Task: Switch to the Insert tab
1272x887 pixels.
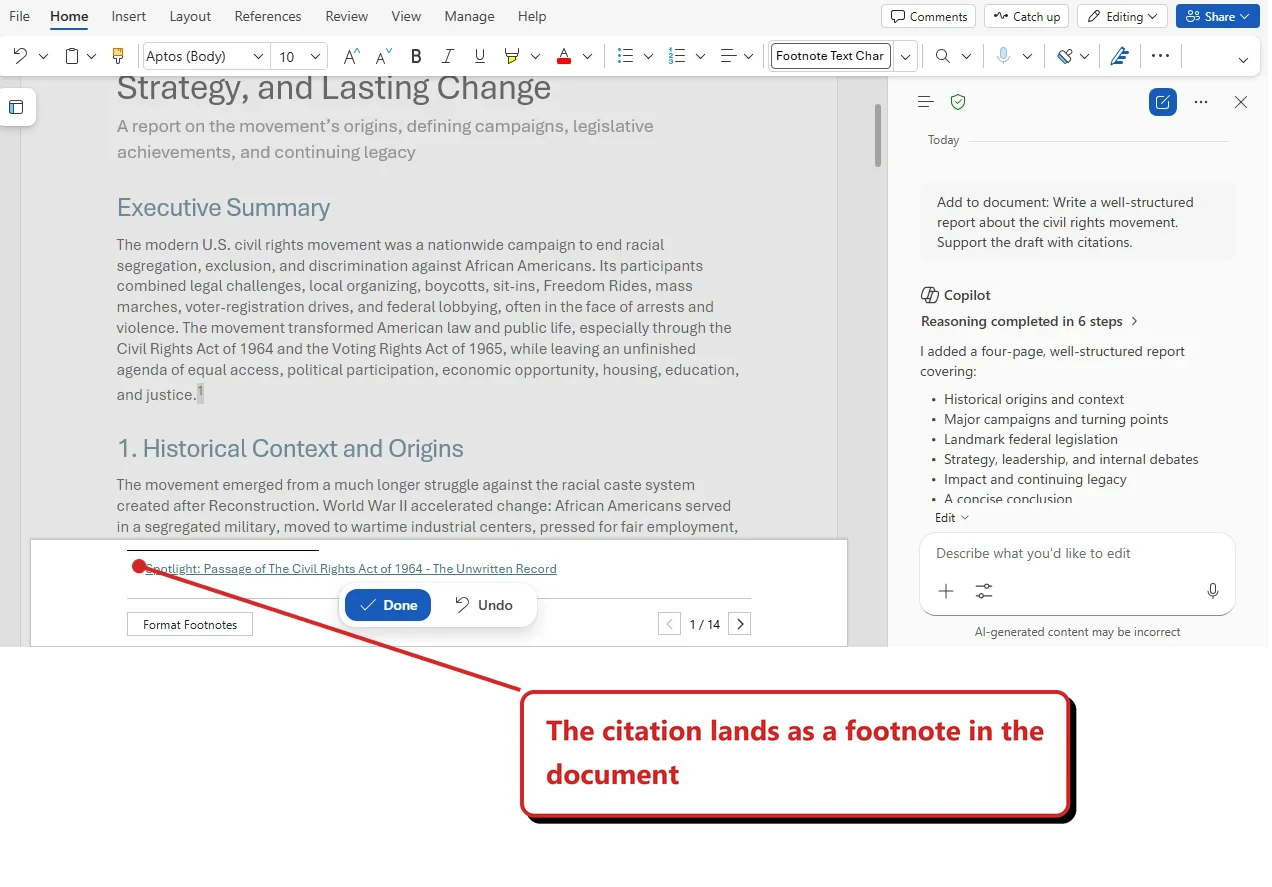Action: (x=128, y=16)
